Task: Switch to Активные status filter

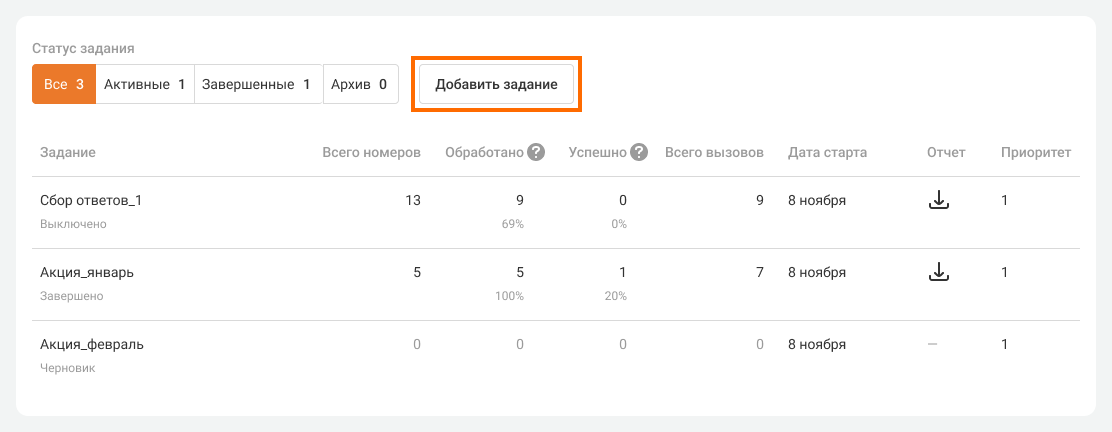Action: pyautogui.click(x=145, y=85)
